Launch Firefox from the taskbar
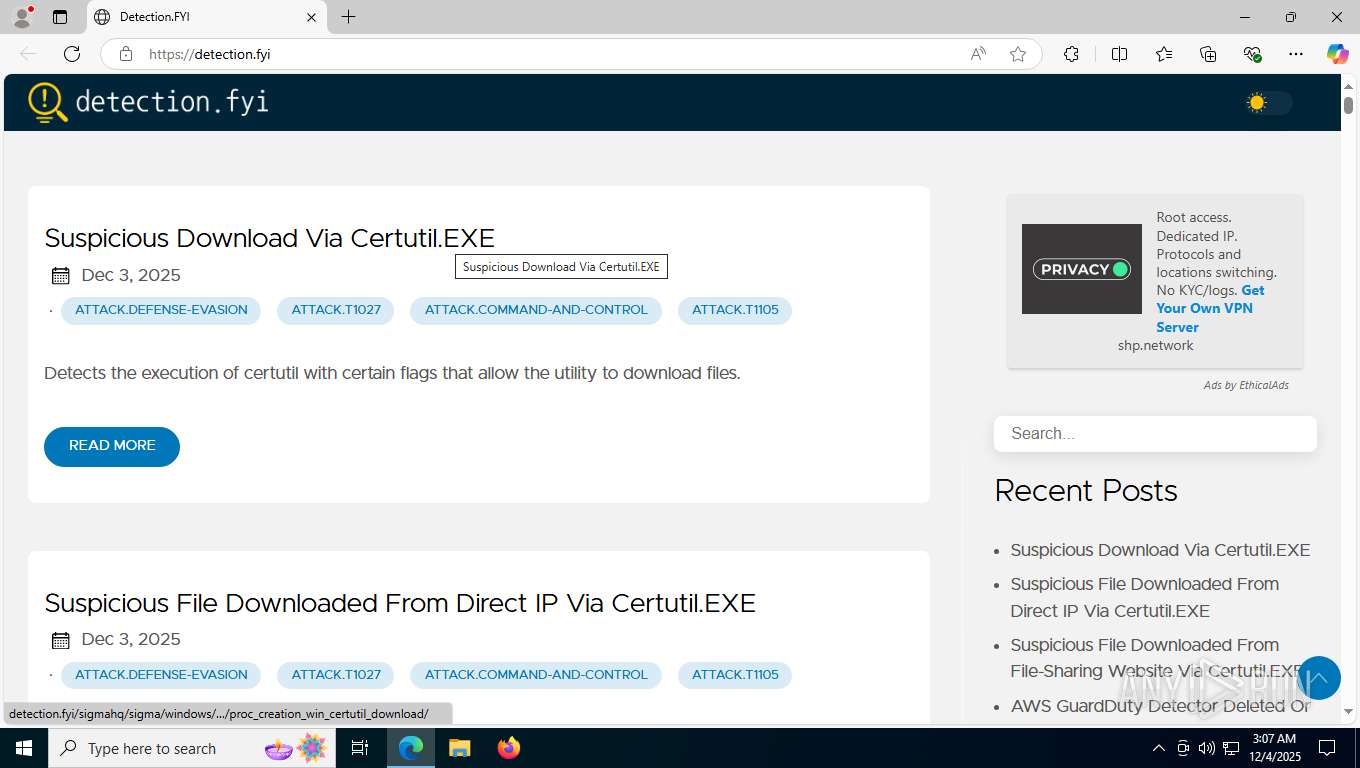 [x=508, y=748]
